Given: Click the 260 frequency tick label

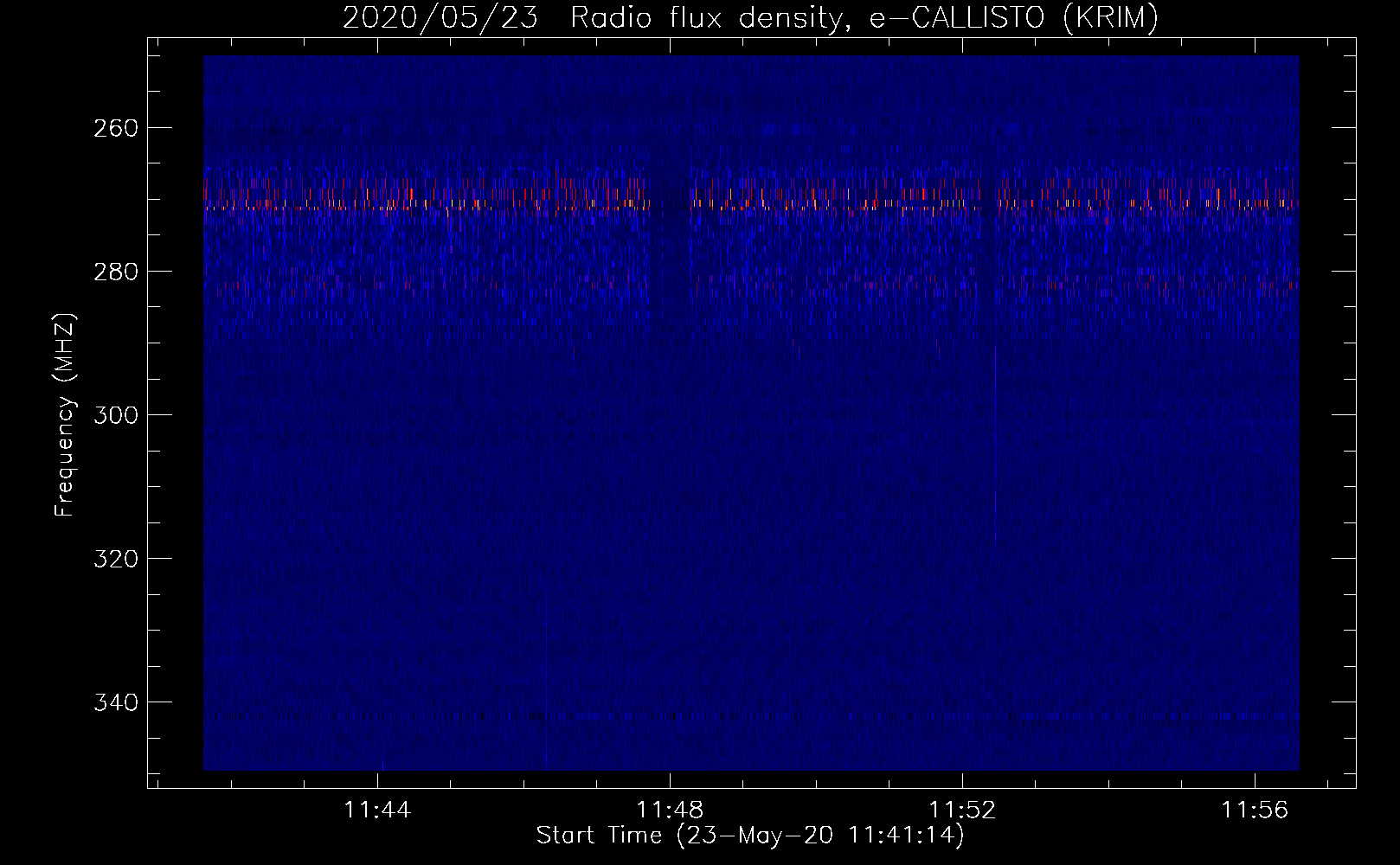Looking at the screenshot, I should (x=114, y=128).
